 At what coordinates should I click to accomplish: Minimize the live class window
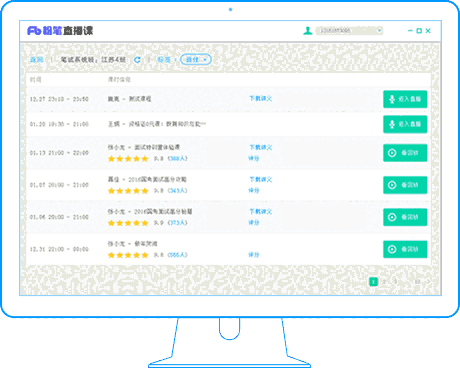tap(410, 31)
